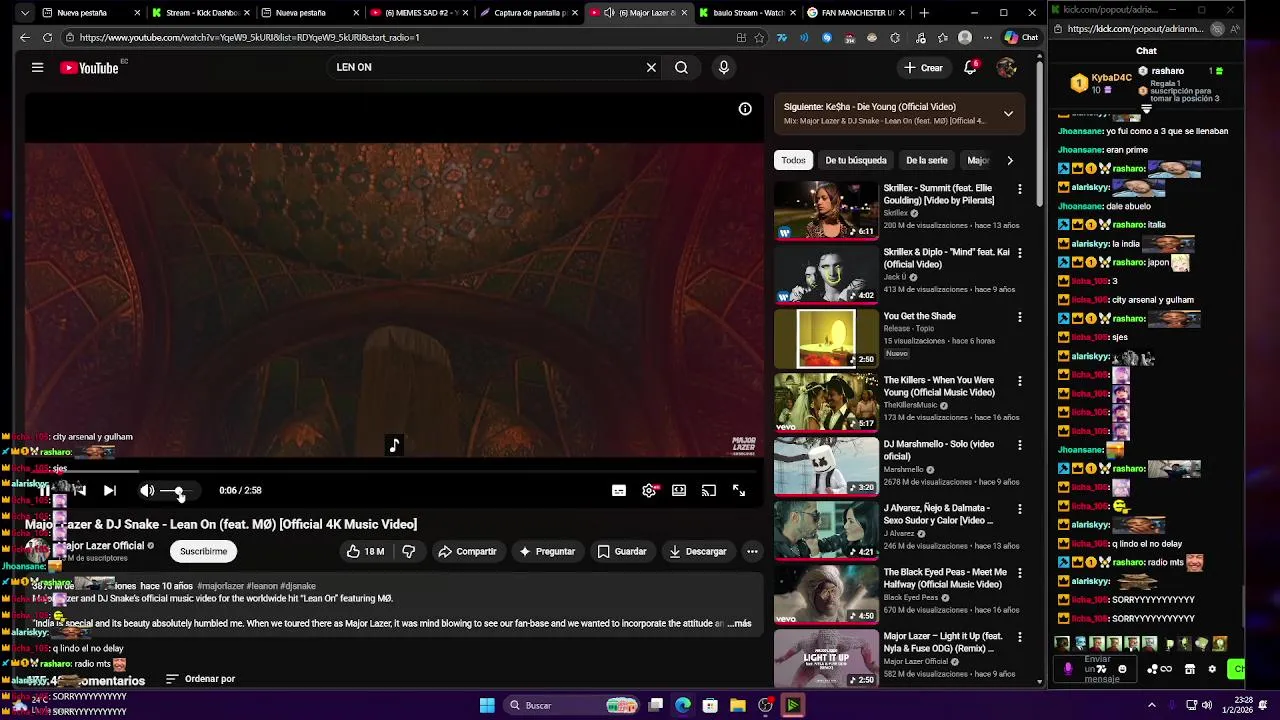Open emoji picker in Kick chat
This screenshot has height=720, width=1280.
[1122, 669]
